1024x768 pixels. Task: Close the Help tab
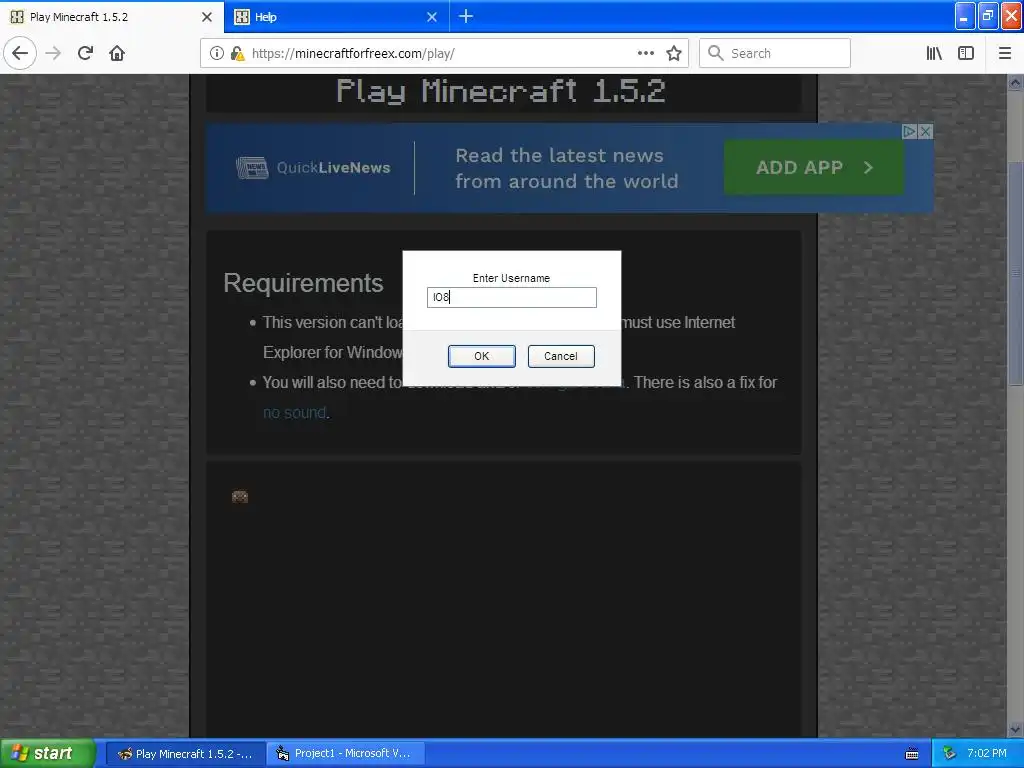click(432, 17)
